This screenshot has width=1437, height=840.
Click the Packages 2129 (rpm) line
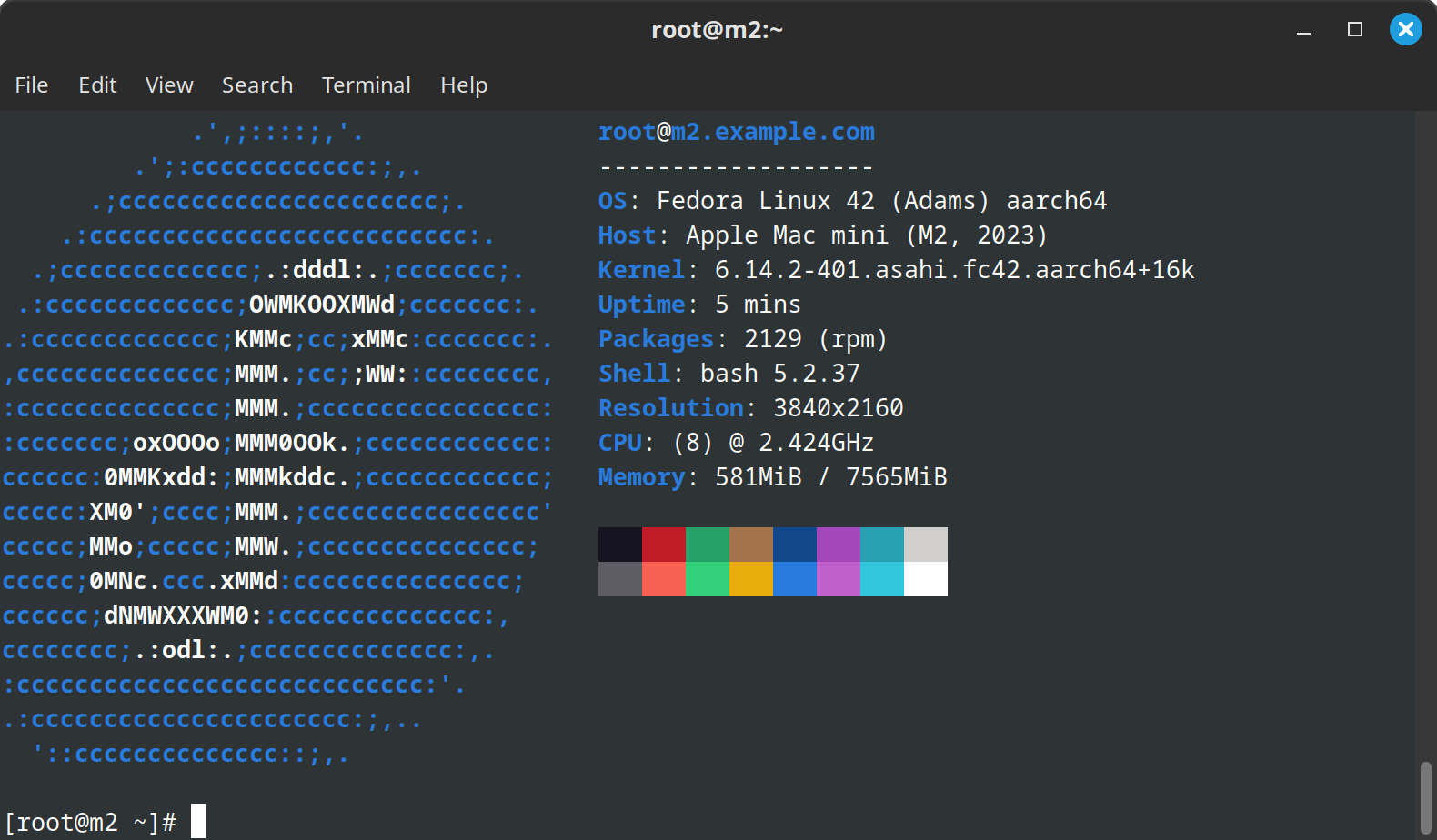743,339
